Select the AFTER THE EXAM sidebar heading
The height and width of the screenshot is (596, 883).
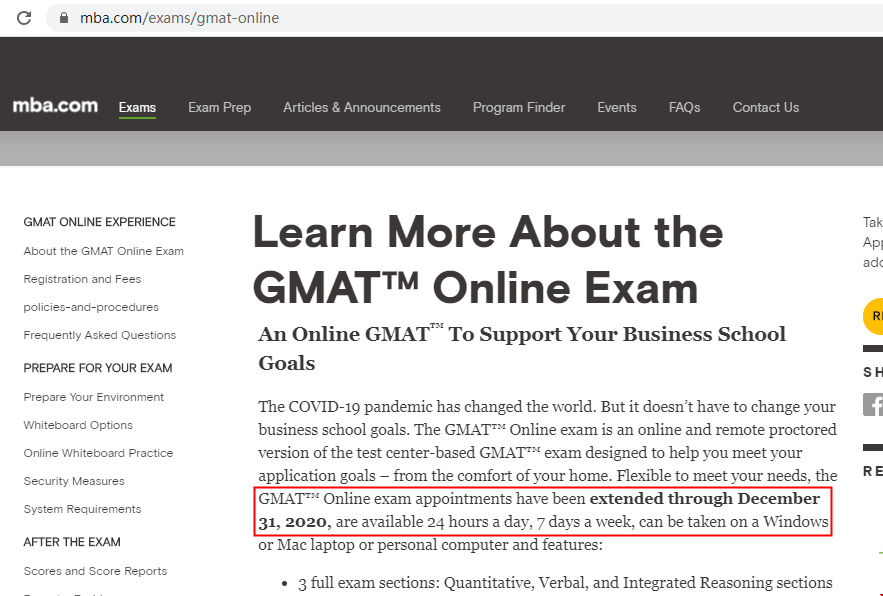pyautogui.click(x=72, y=542)
